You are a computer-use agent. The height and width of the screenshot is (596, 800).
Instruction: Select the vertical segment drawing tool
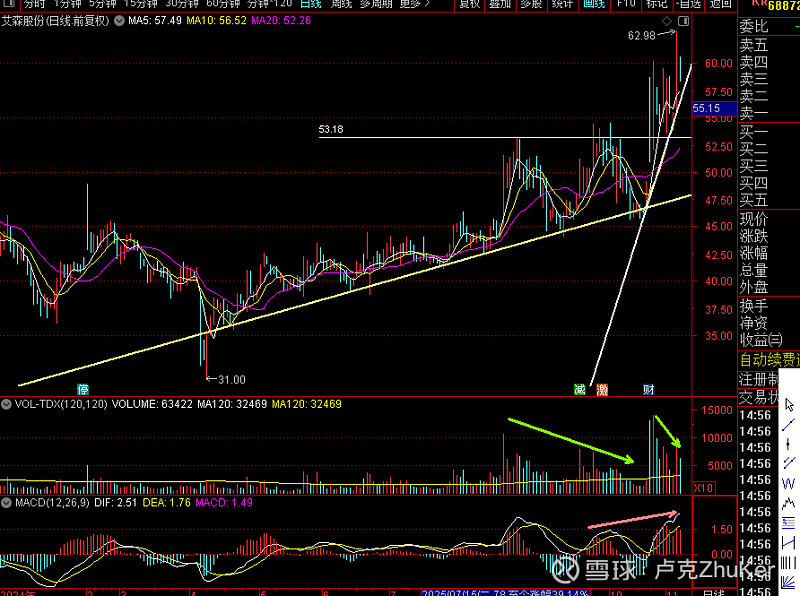789,443
